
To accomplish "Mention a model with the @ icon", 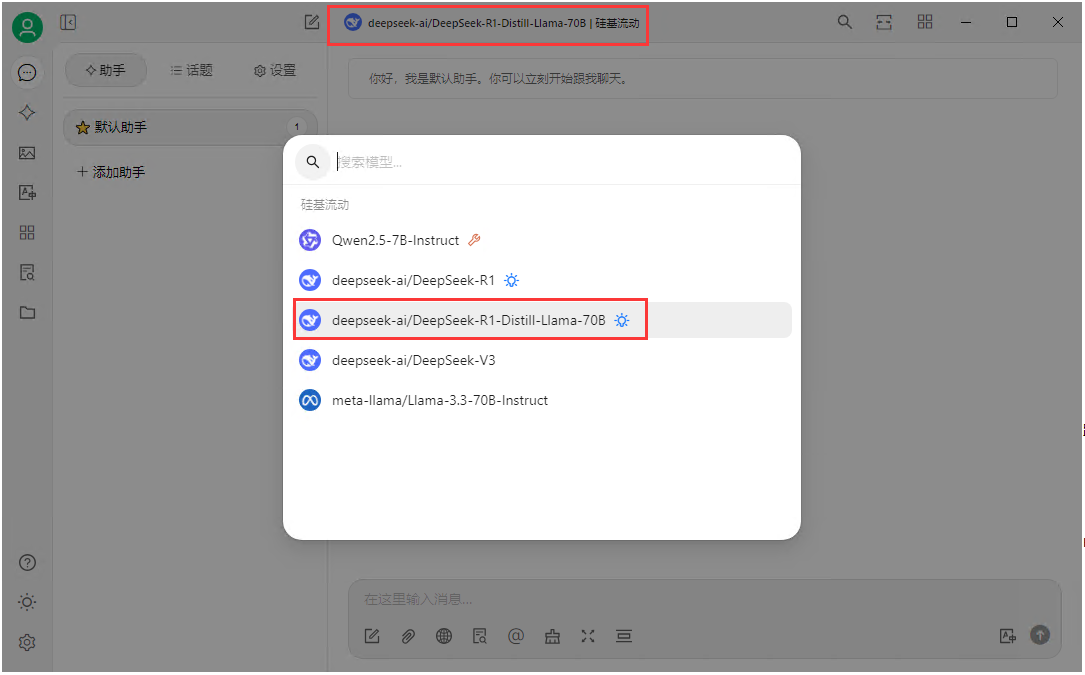I will pyautogui.click(x=516, y=636).
